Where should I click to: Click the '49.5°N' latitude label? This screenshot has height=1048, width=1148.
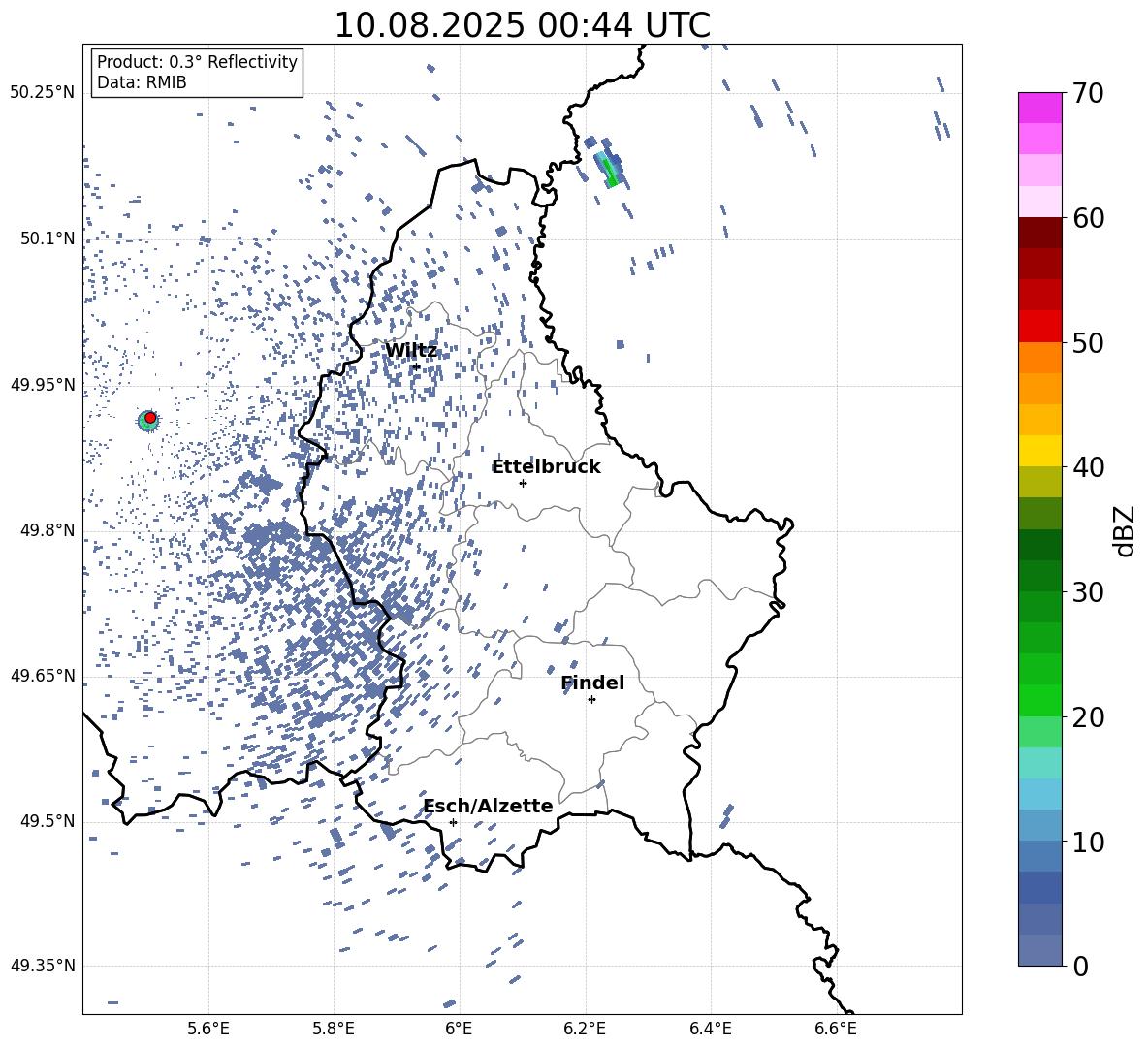point(48,820)
